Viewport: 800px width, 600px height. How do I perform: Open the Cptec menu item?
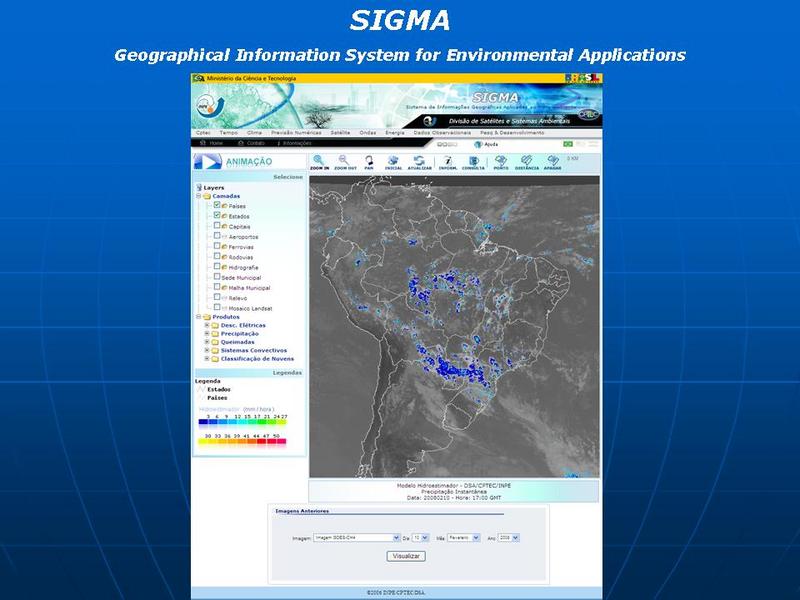(x=203, y=133)
